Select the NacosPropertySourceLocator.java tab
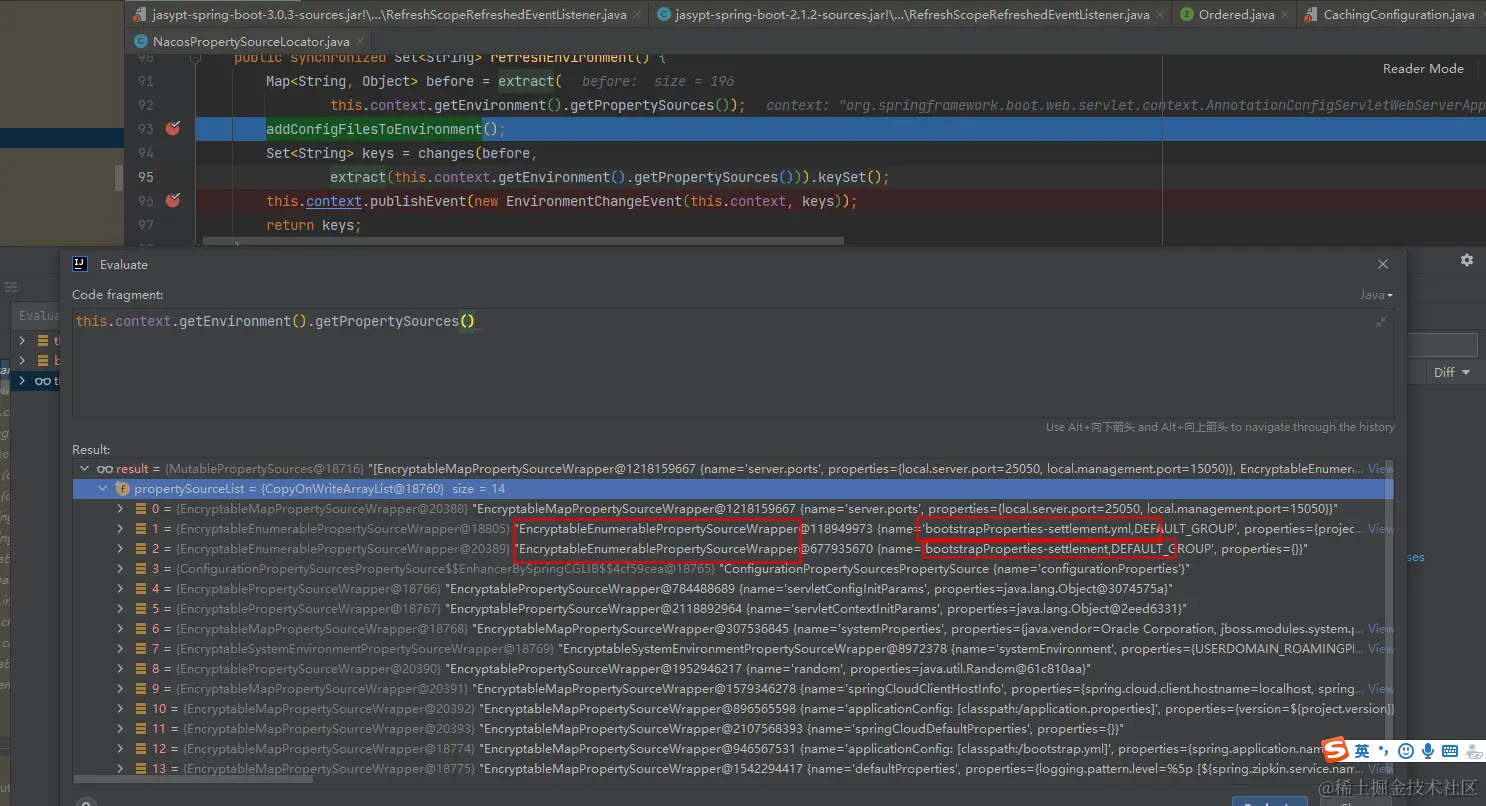Screen dimensions: 1486x806 [x=250, y=42]
